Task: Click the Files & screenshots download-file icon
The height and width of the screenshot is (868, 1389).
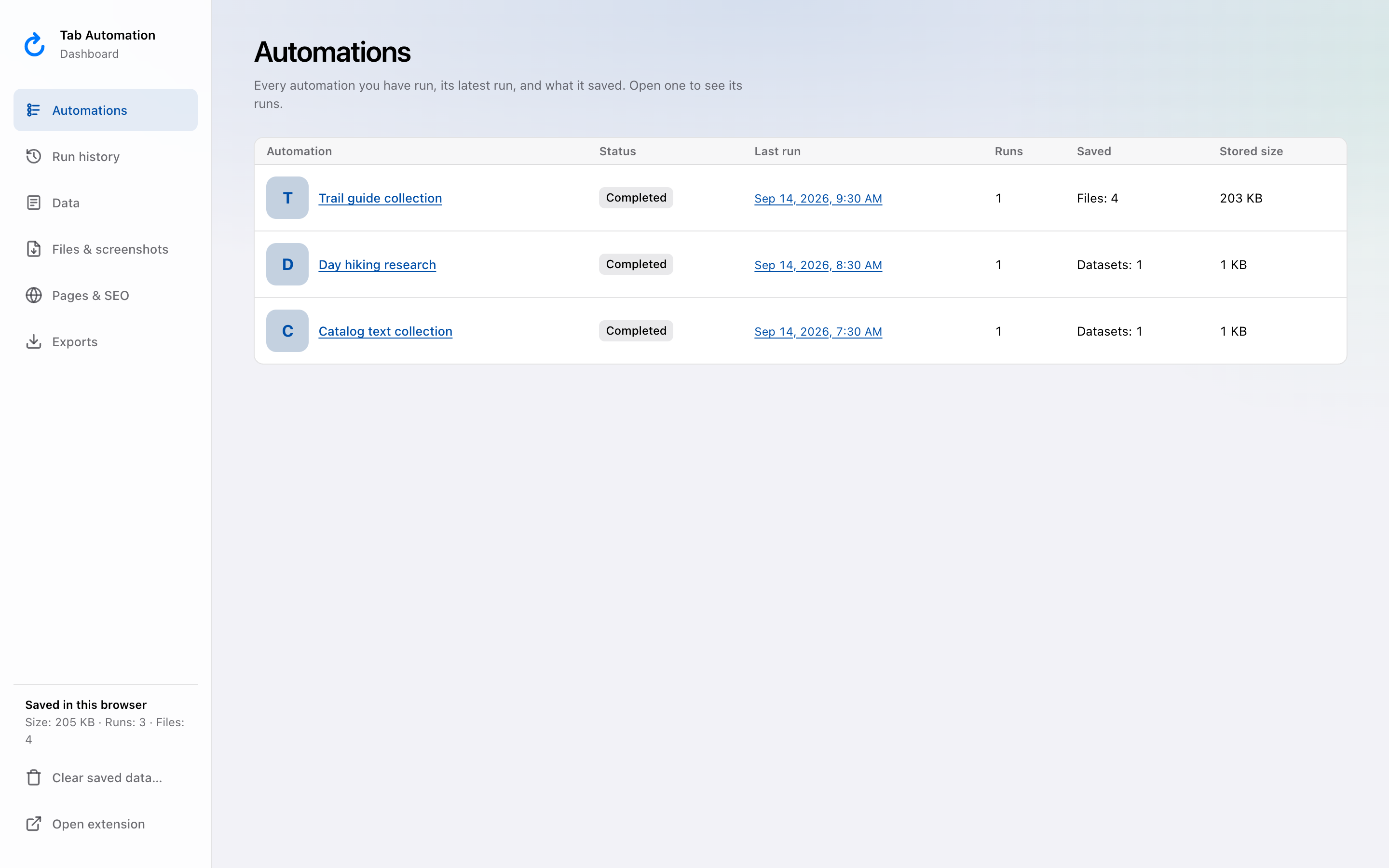Action: tap(33, 248)
